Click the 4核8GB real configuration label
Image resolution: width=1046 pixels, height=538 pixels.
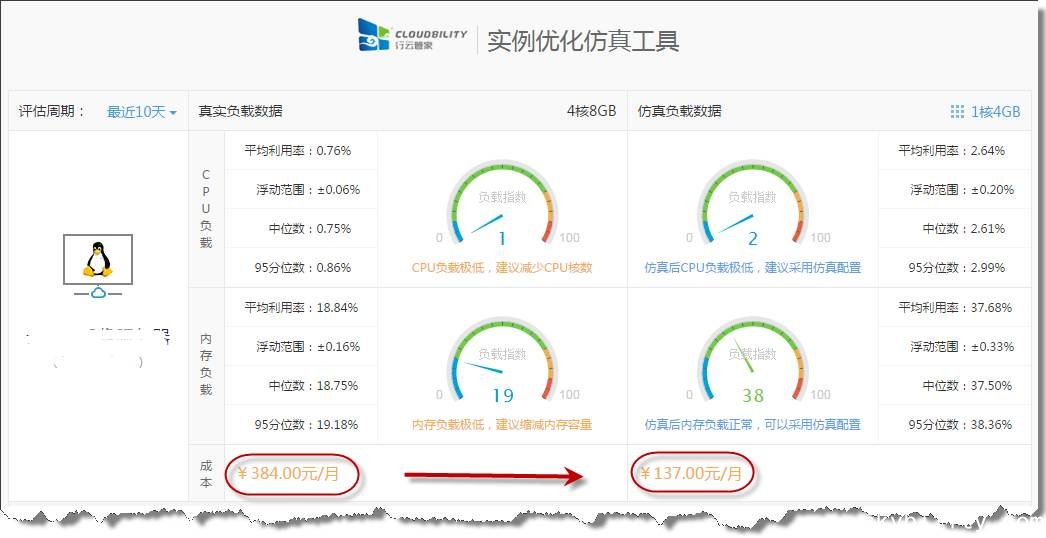591,112
